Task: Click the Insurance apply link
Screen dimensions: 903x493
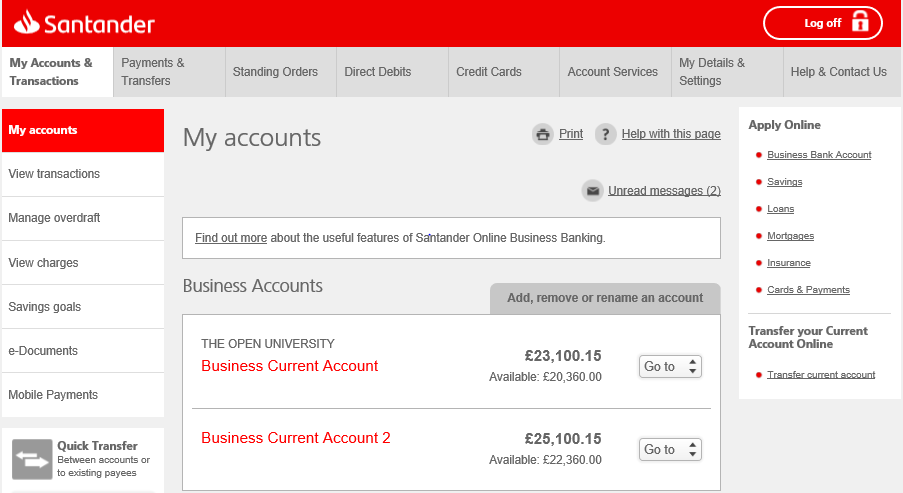Action: click(788, 263)
